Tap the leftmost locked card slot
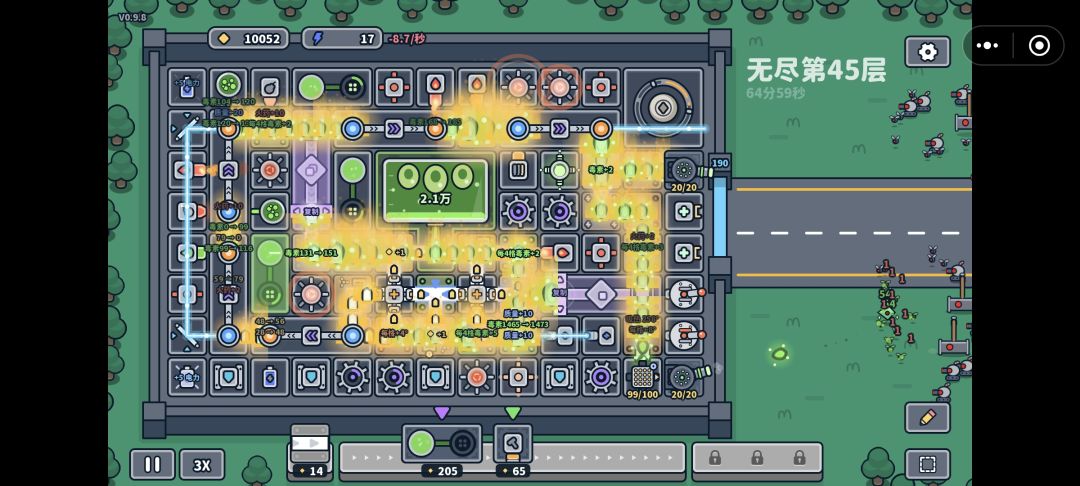This screenshot has width=1080, height=486. pos(714,458)
